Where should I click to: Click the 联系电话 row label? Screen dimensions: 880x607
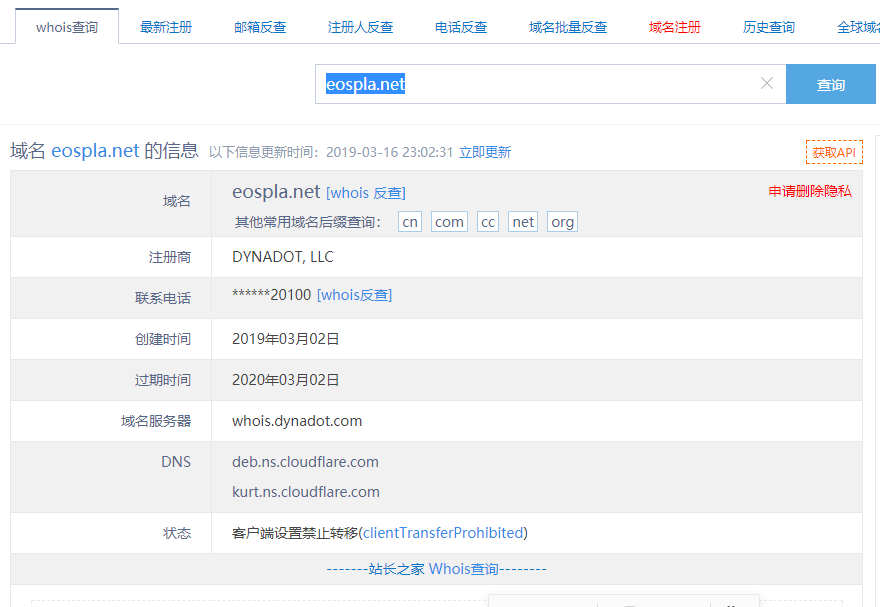tap(163, 298)
